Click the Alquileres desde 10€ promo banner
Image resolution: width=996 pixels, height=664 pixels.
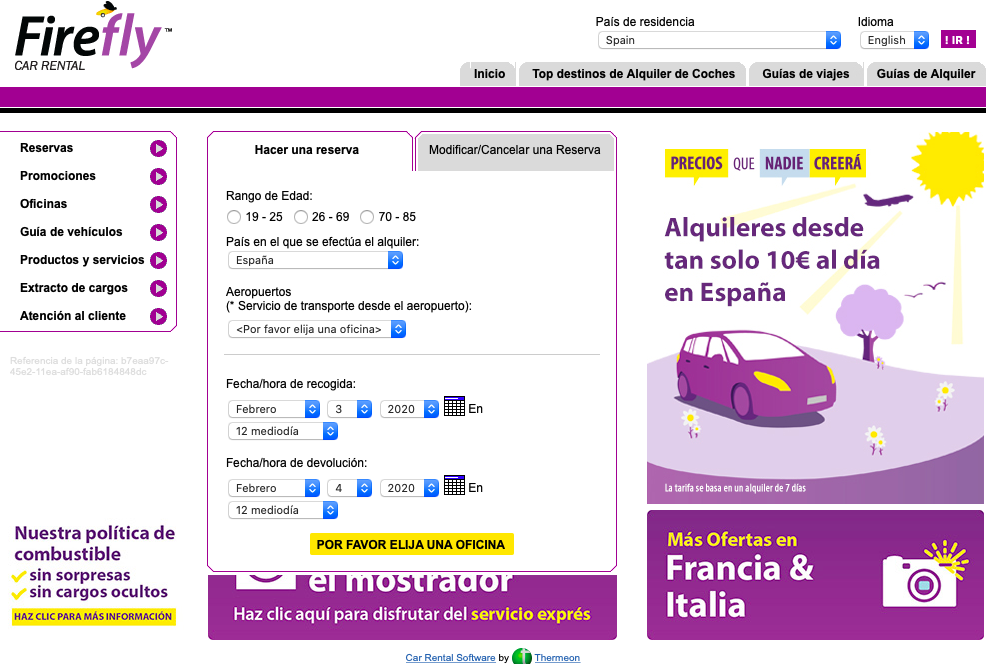(x=815, y=318)
